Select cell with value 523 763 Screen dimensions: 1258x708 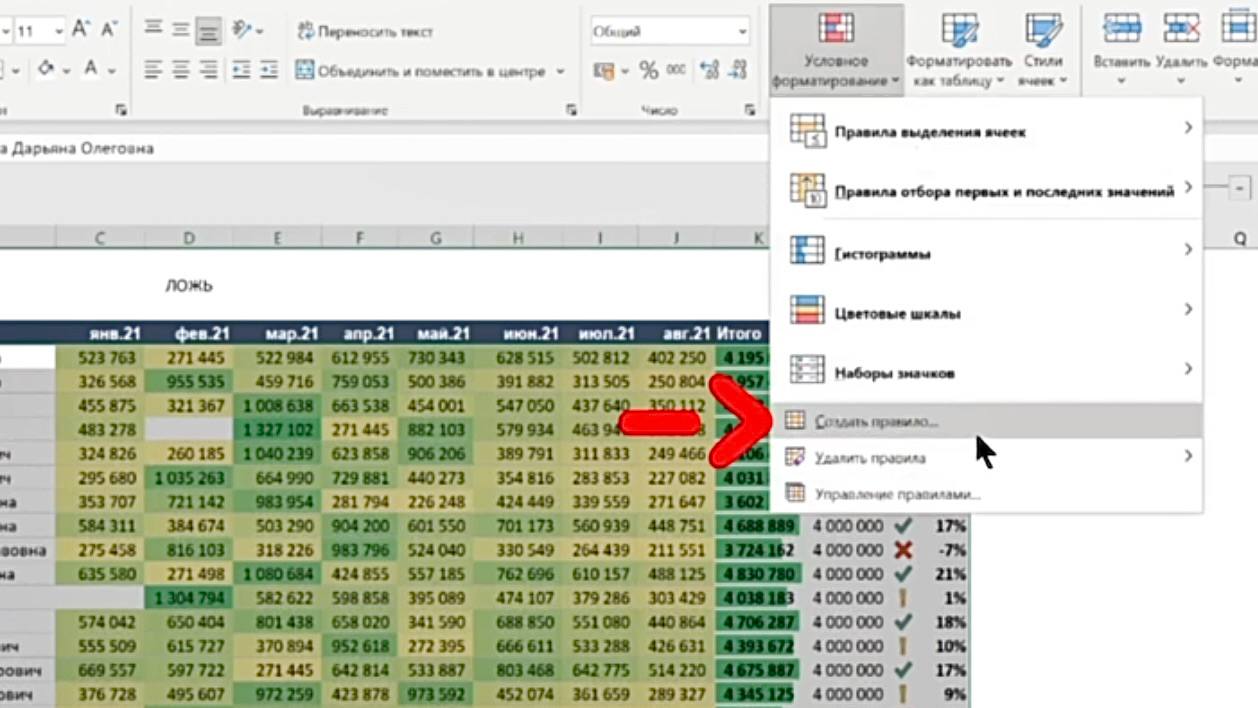tap(100, 358)
